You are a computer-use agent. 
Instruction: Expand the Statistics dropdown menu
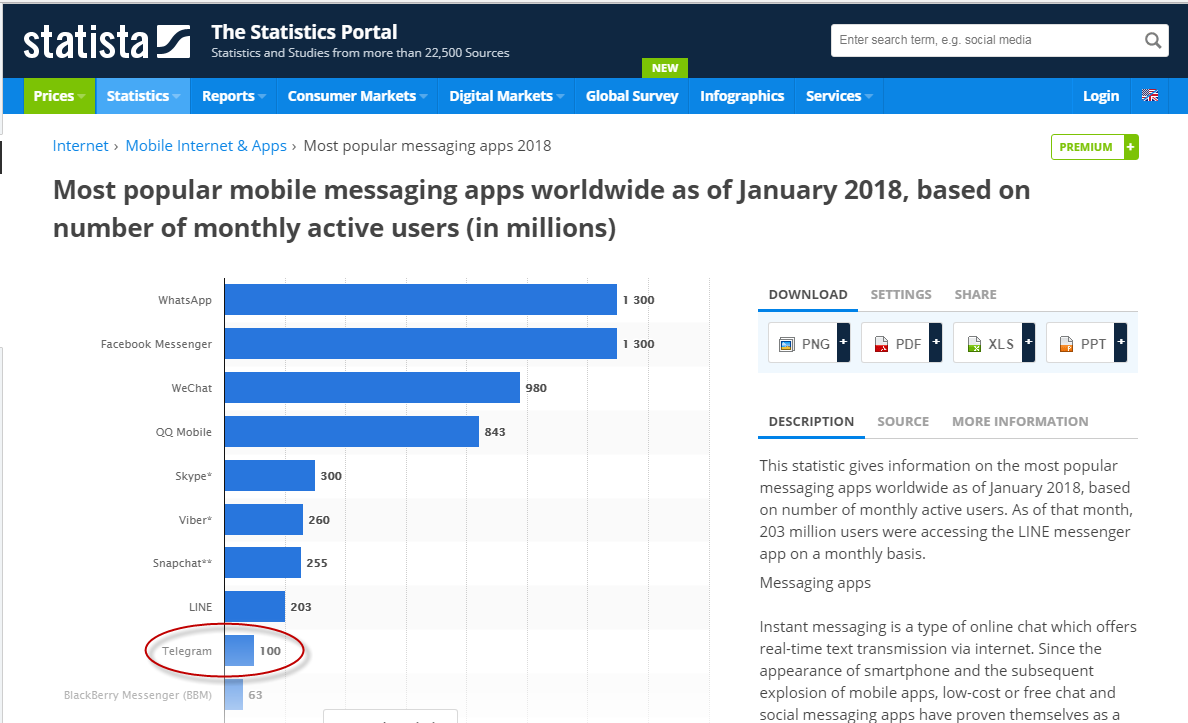(x=143, y=96)
